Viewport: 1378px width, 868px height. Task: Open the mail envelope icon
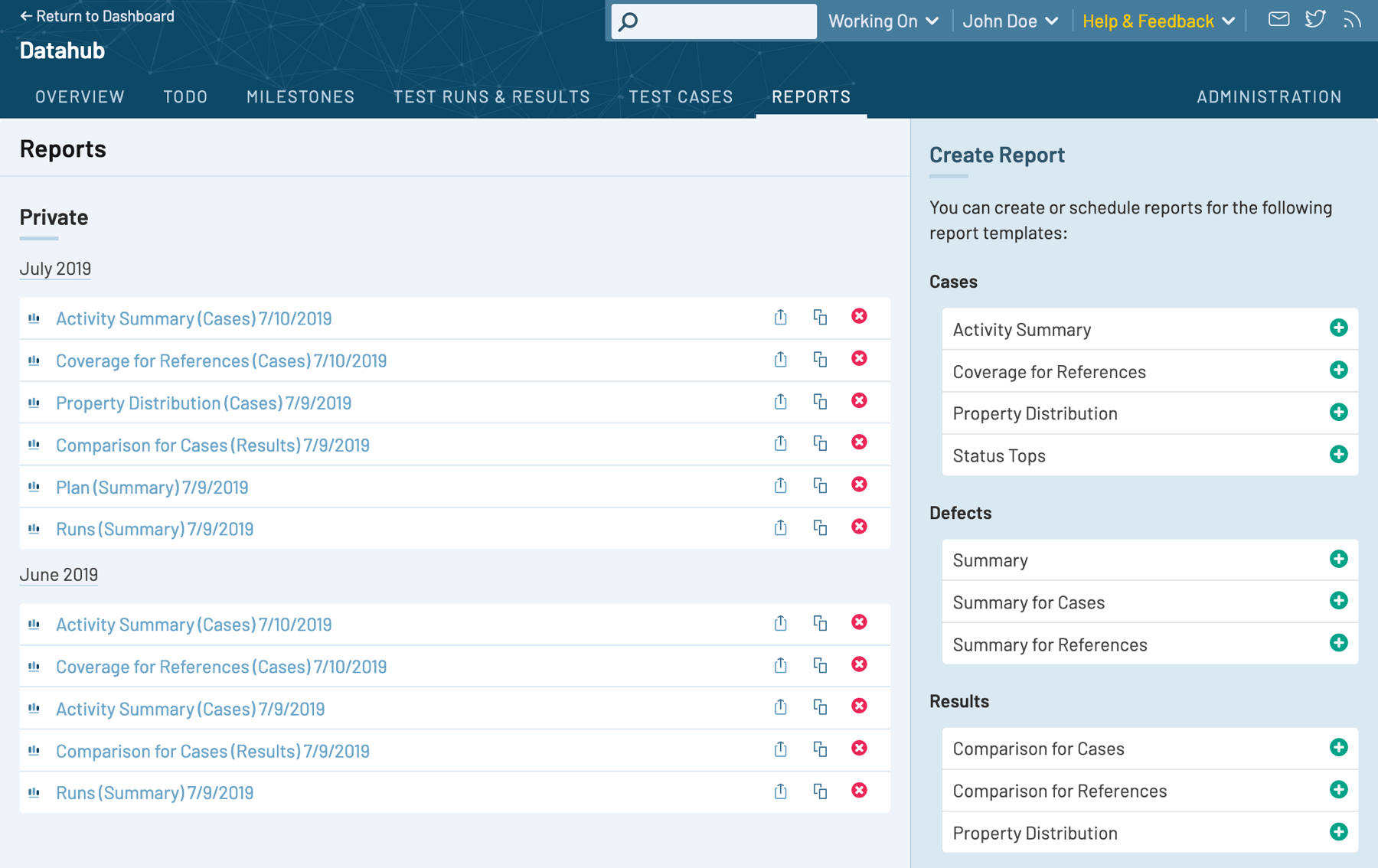[x=1278, y=20]
